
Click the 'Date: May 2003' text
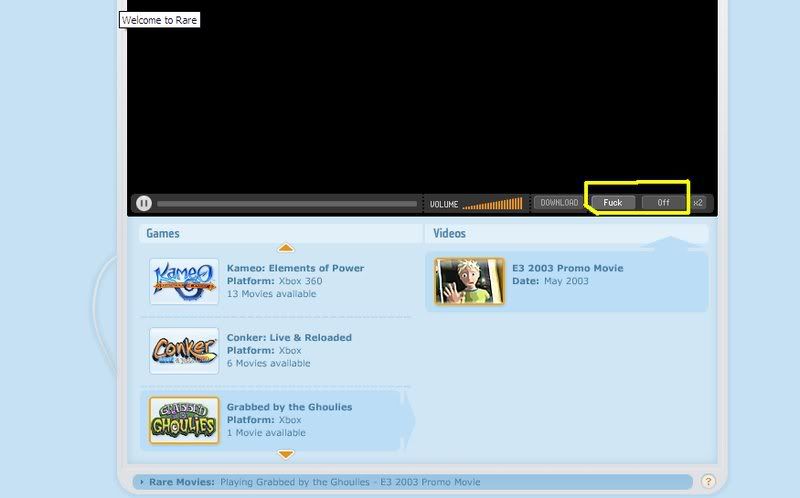551,281
